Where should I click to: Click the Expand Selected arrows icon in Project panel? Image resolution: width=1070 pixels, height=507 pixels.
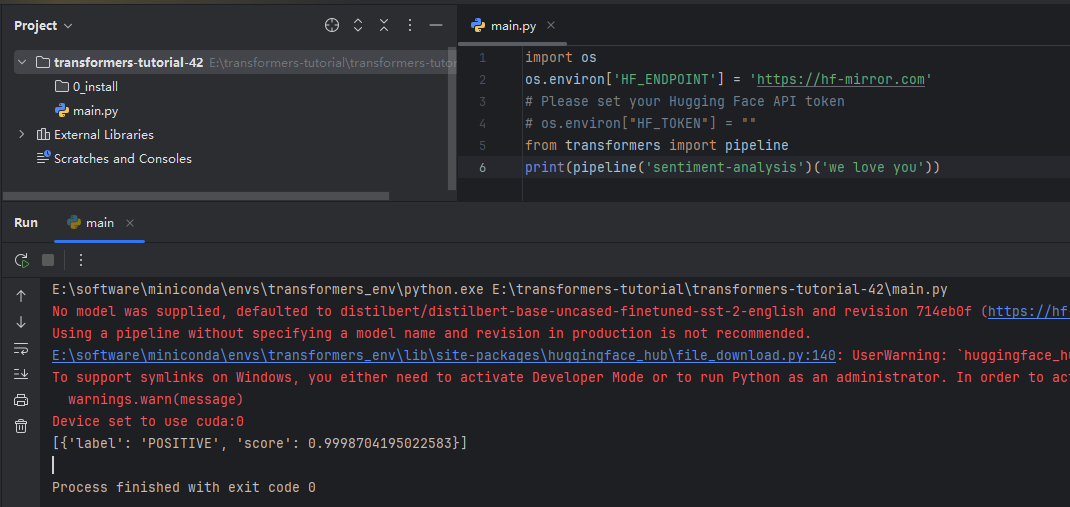click(358, 26)
